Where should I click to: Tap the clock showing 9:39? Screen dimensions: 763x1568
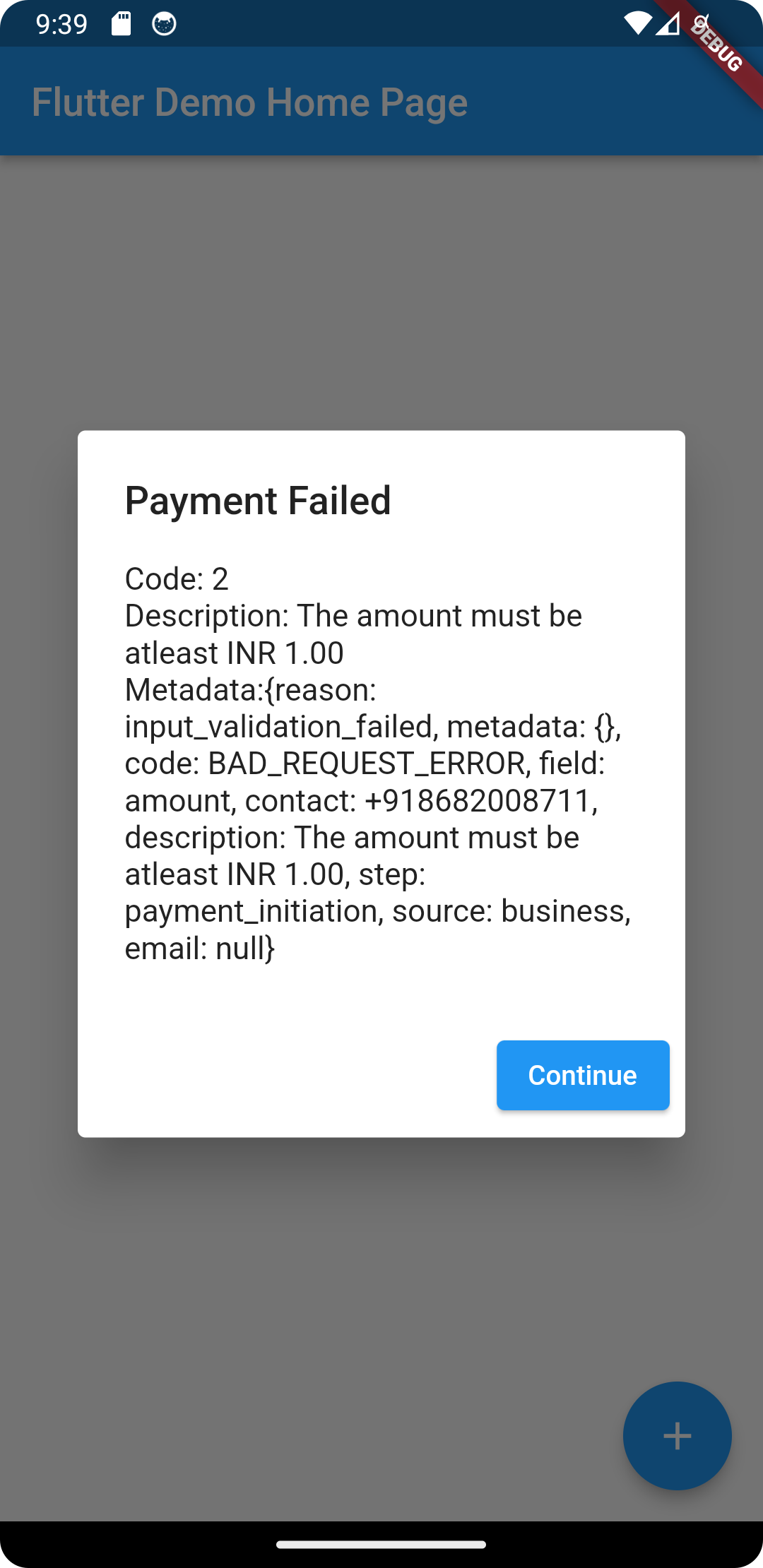pyautogui.click(x=62, y=23)
